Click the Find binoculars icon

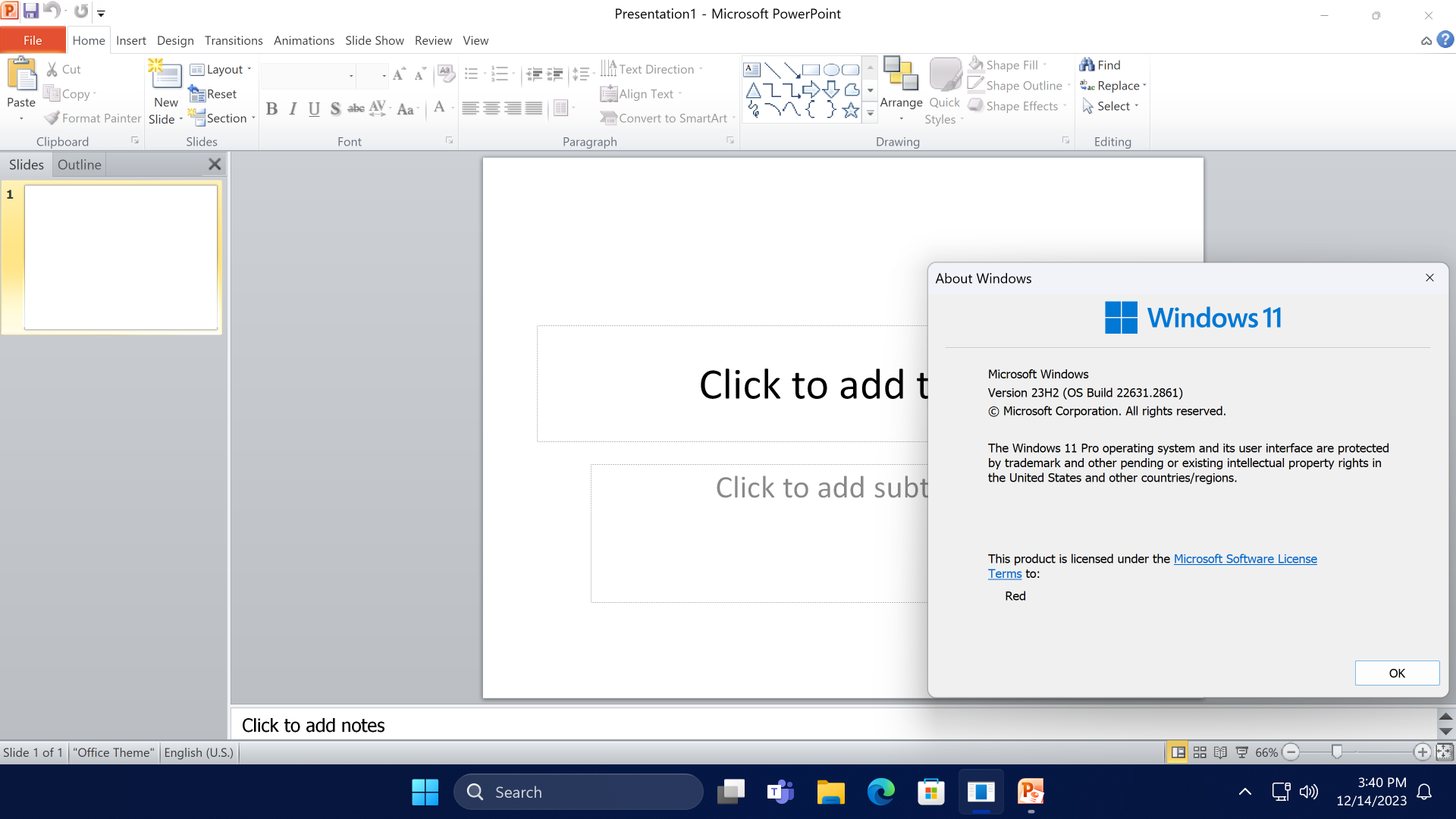click(1087, 65)
